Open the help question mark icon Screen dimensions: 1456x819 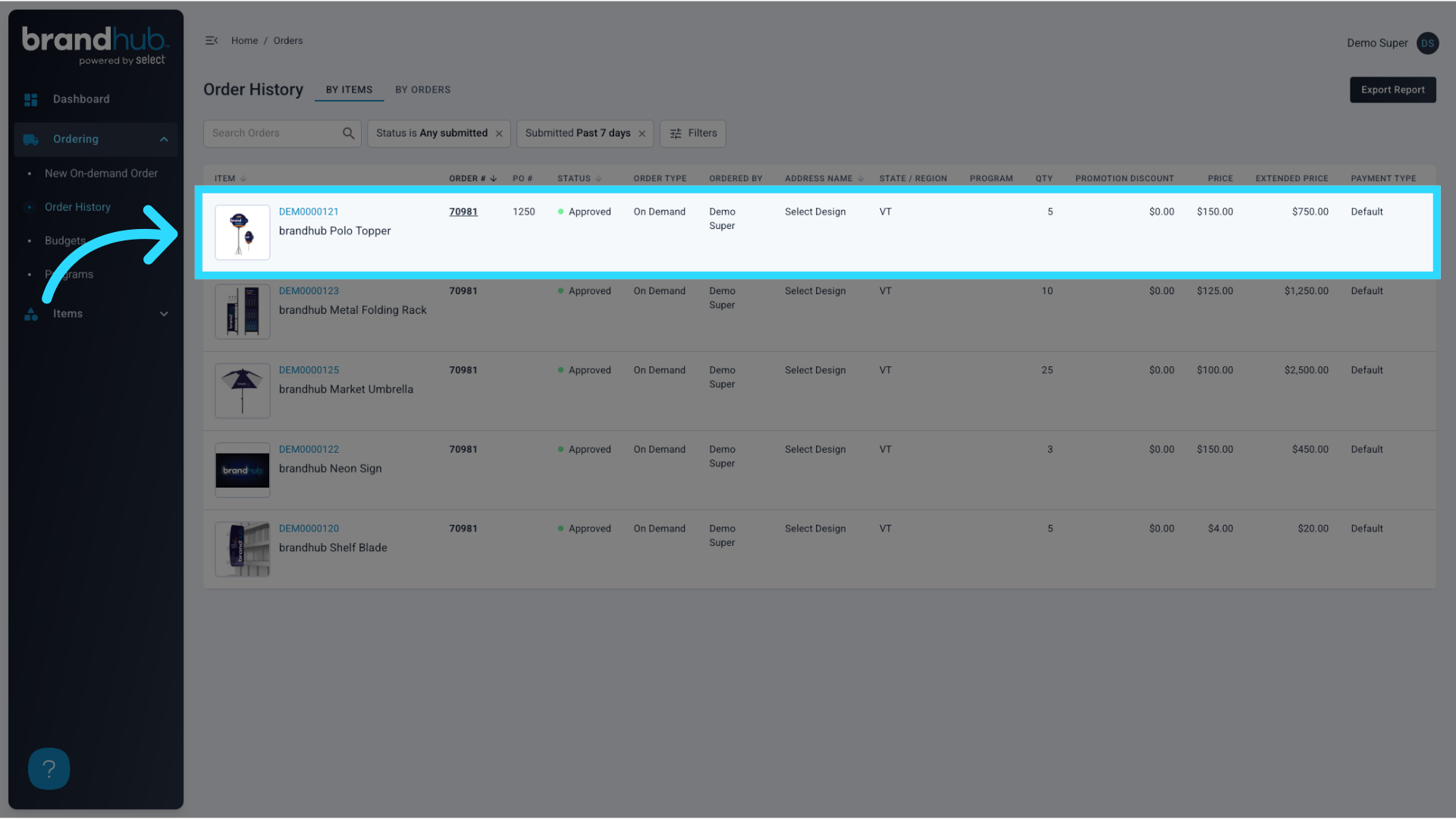point(49,768)
